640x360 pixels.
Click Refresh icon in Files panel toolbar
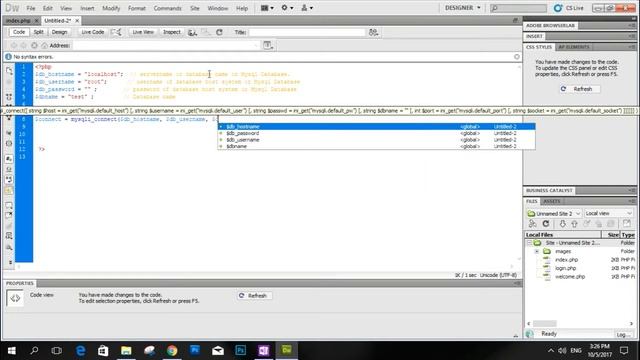[x=546, y=224]
